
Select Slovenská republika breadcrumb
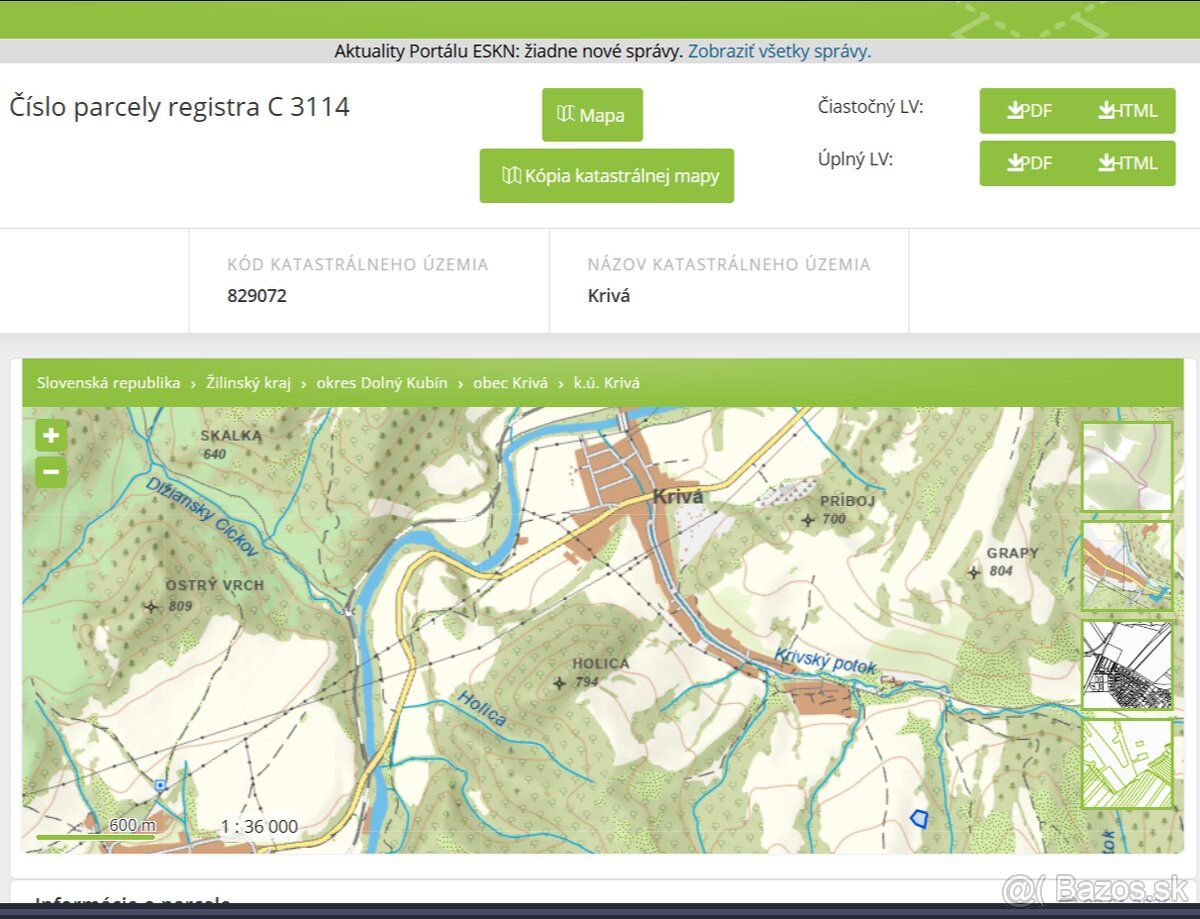tap(109, 383)
